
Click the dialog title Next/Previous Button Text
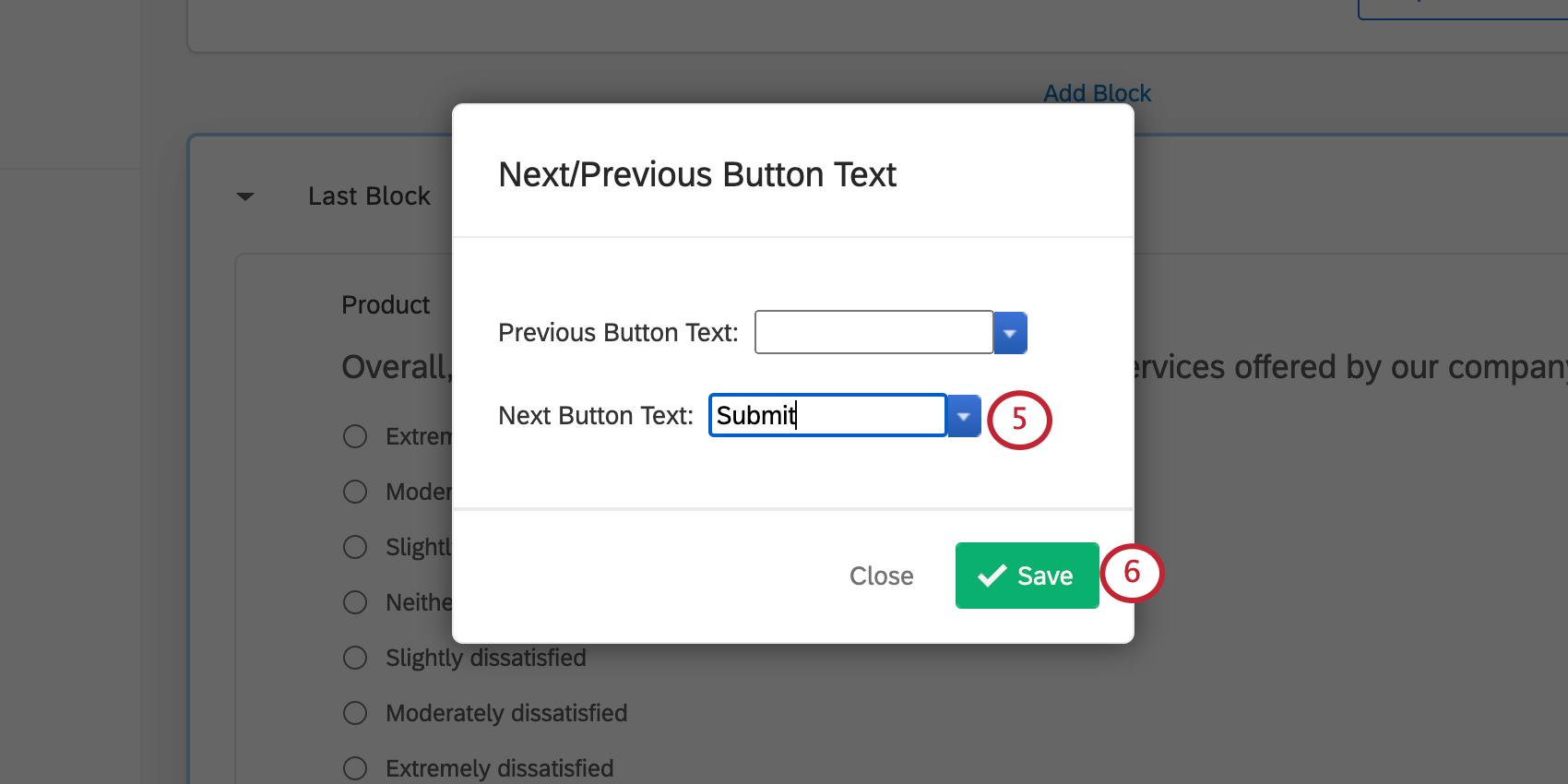click(697, 174)
